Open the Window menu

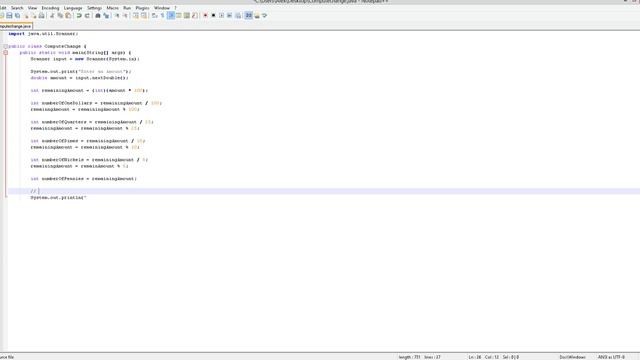(162, 8)
